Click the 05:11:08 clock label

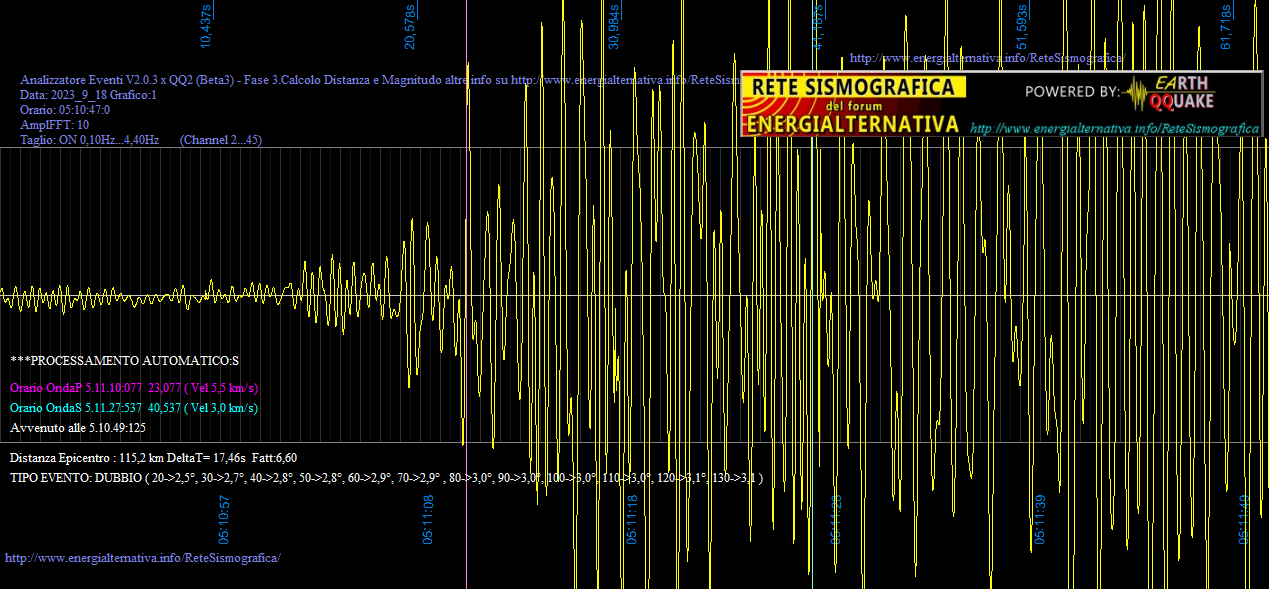click(x=428, y=518)
